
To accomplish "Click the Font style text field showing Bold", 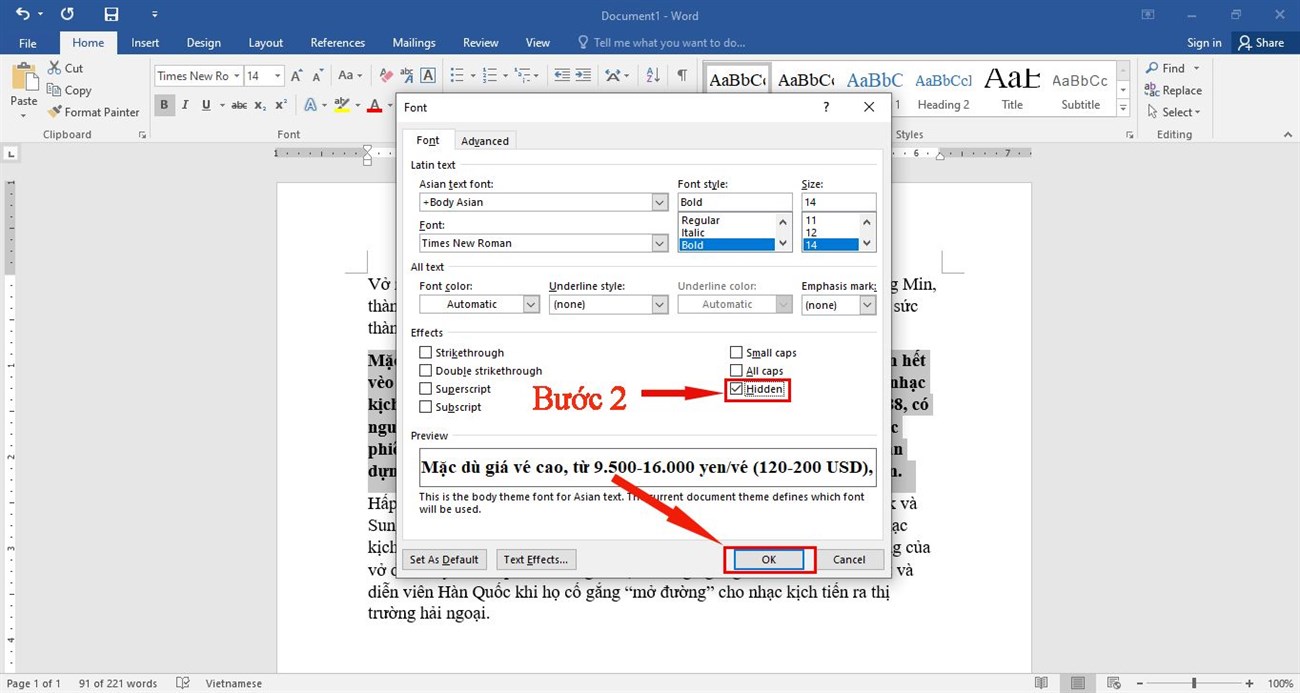I will (735, 202).
